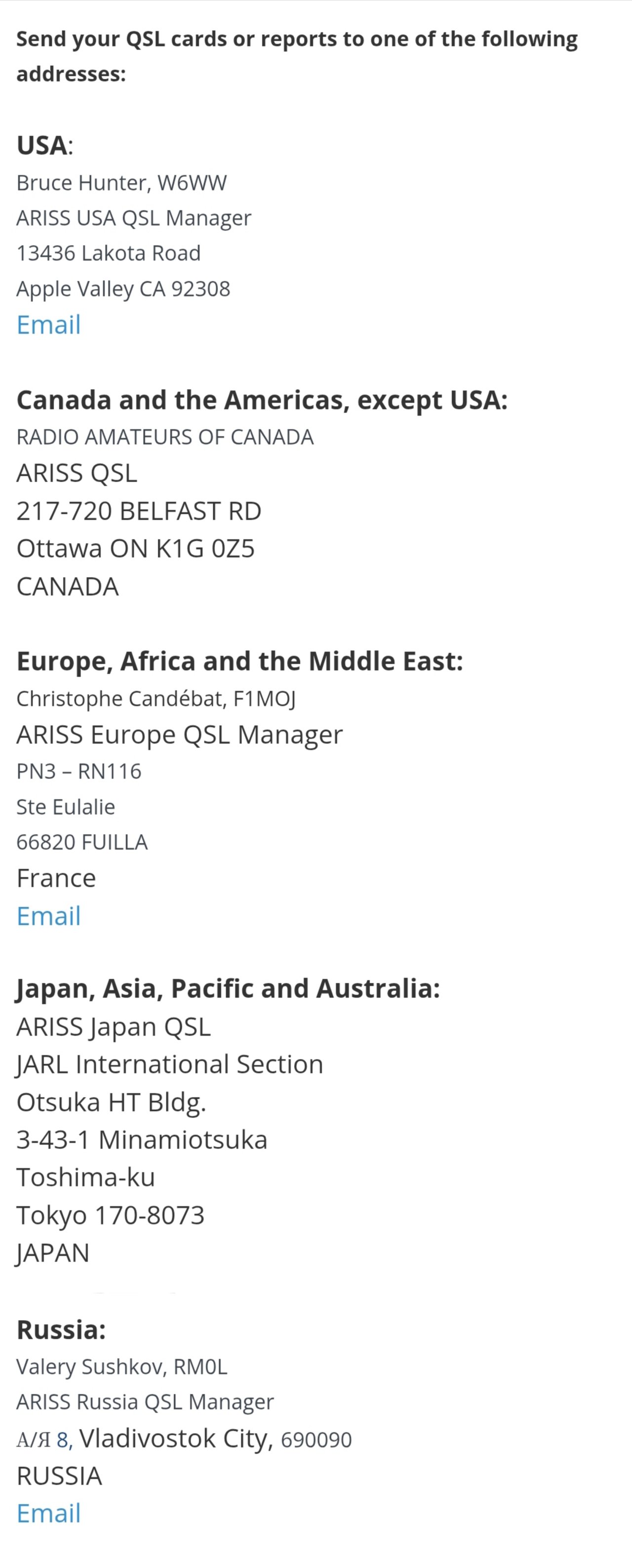Click the USA heading

[41, 145]
